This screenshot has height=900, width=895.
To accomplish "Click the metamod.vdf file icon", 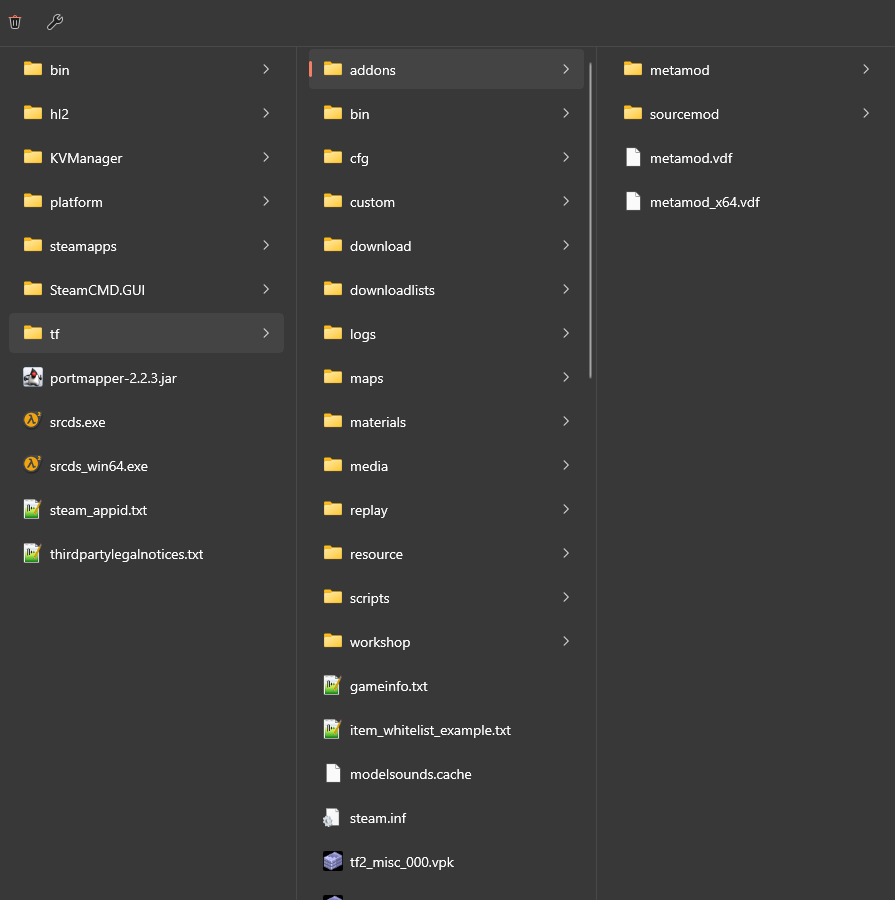I will point(633,157).
